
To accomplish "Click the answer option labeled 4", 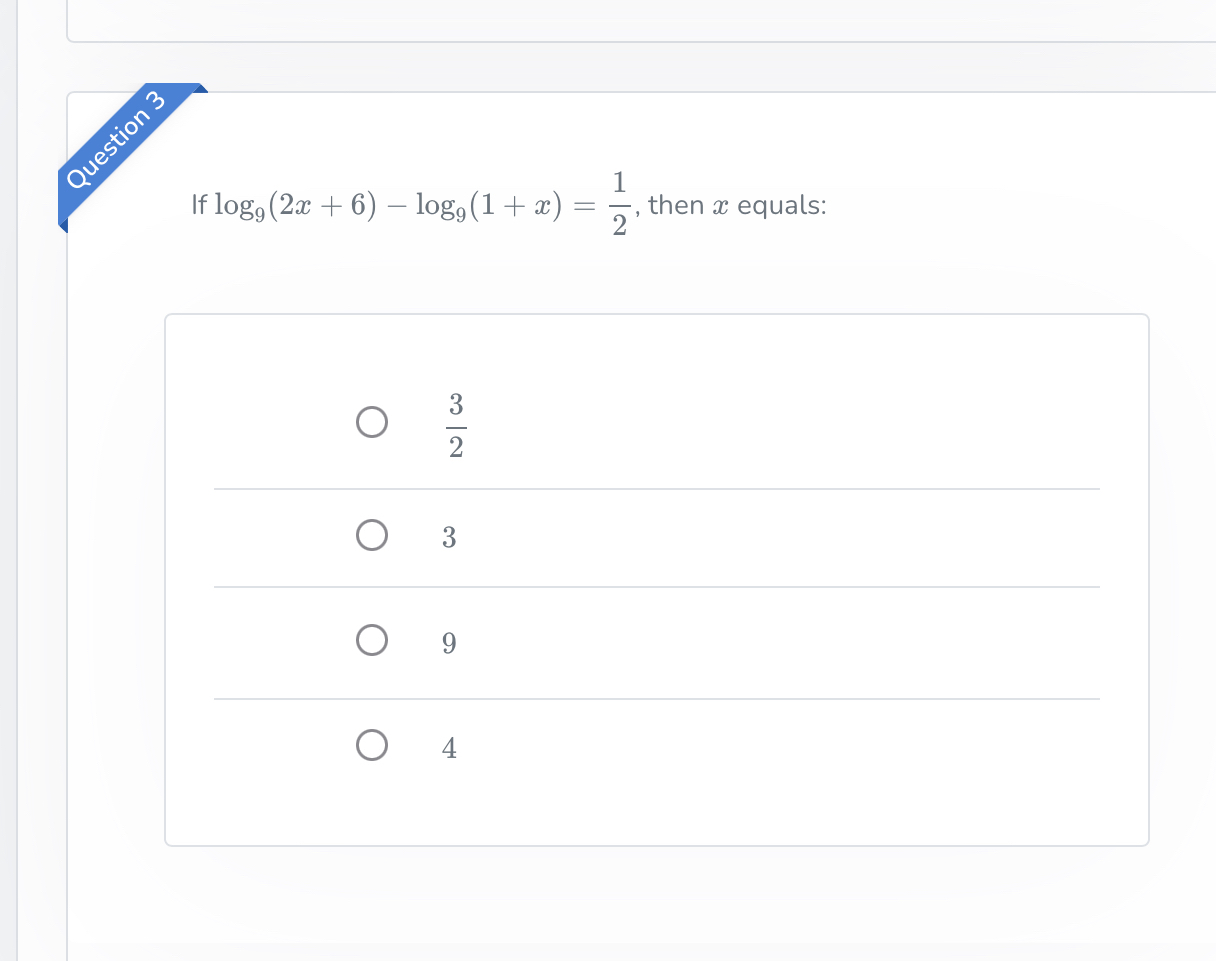I will [449, 746].
